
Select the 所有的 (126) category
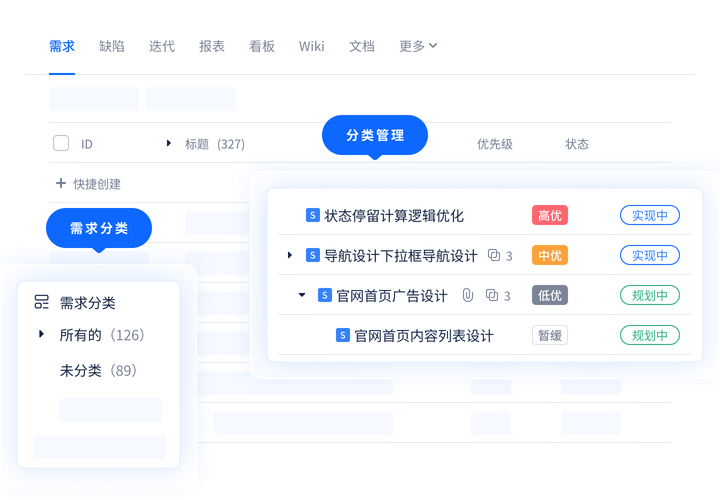(x=102, y=335)
